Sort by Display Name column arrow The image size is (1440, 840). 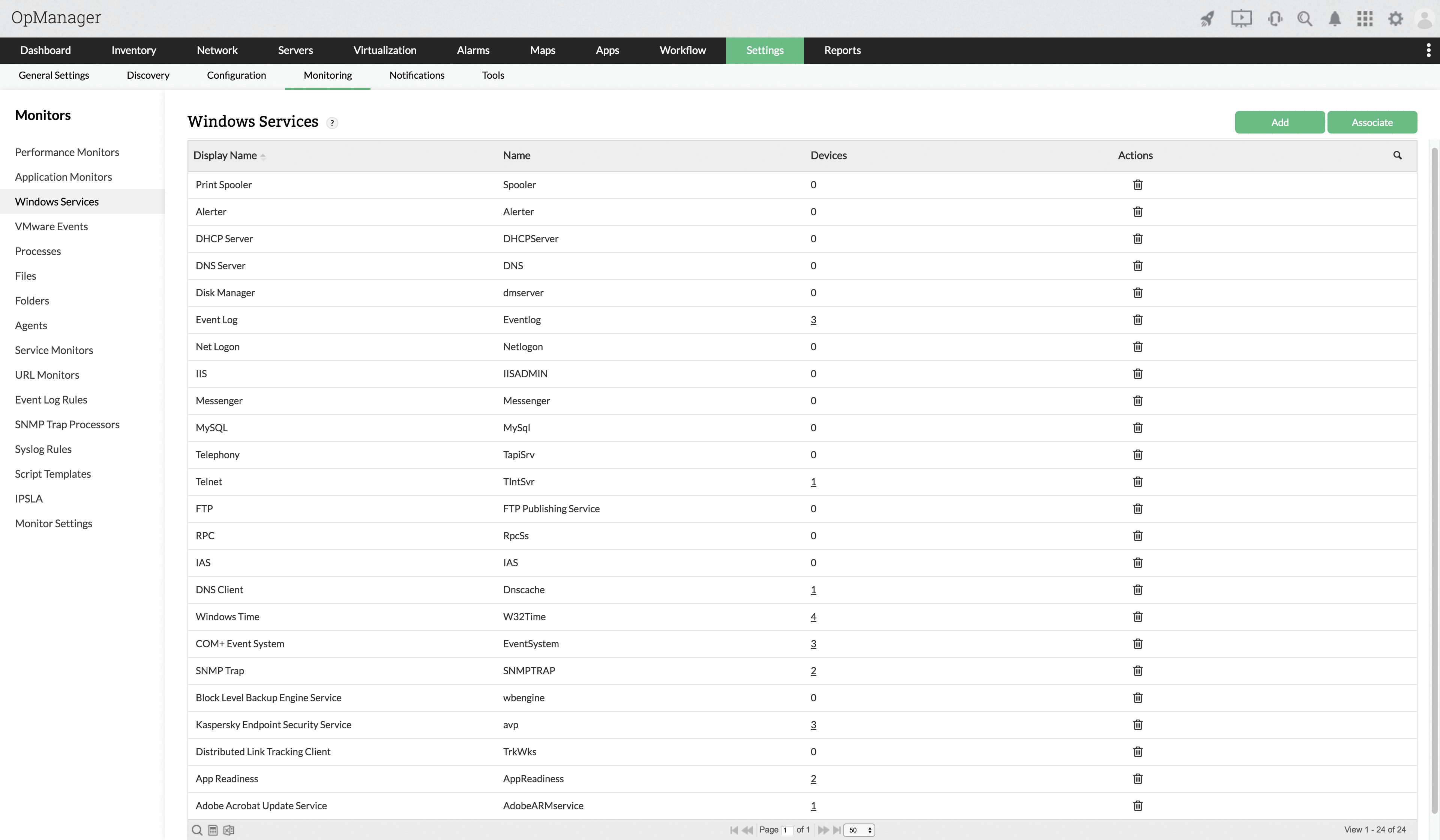point(263,156)
